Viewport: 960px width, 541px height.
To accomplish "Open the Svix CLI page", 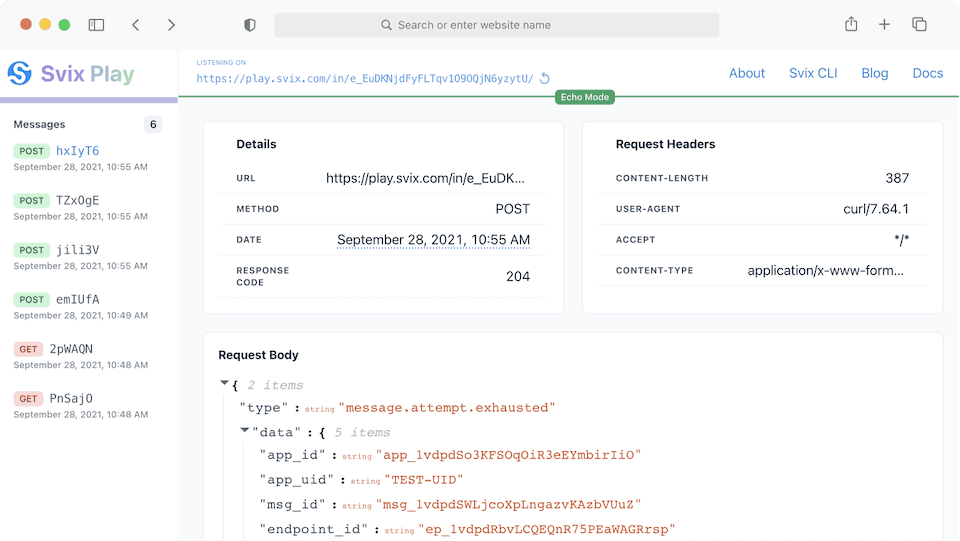I will click(x=813, y=73).
